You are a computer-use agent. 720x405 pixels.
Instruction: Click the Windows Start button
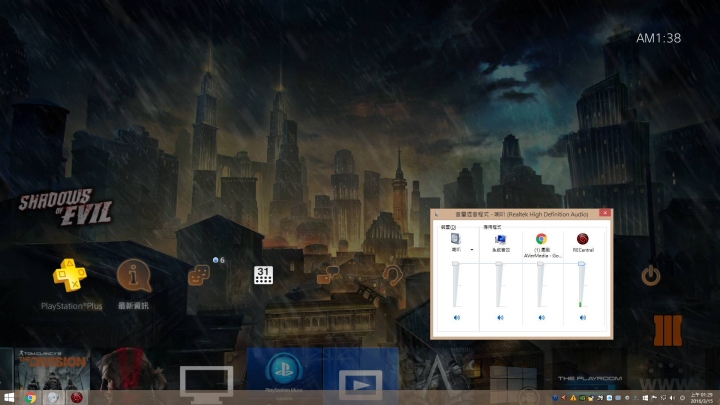(8, 398)
